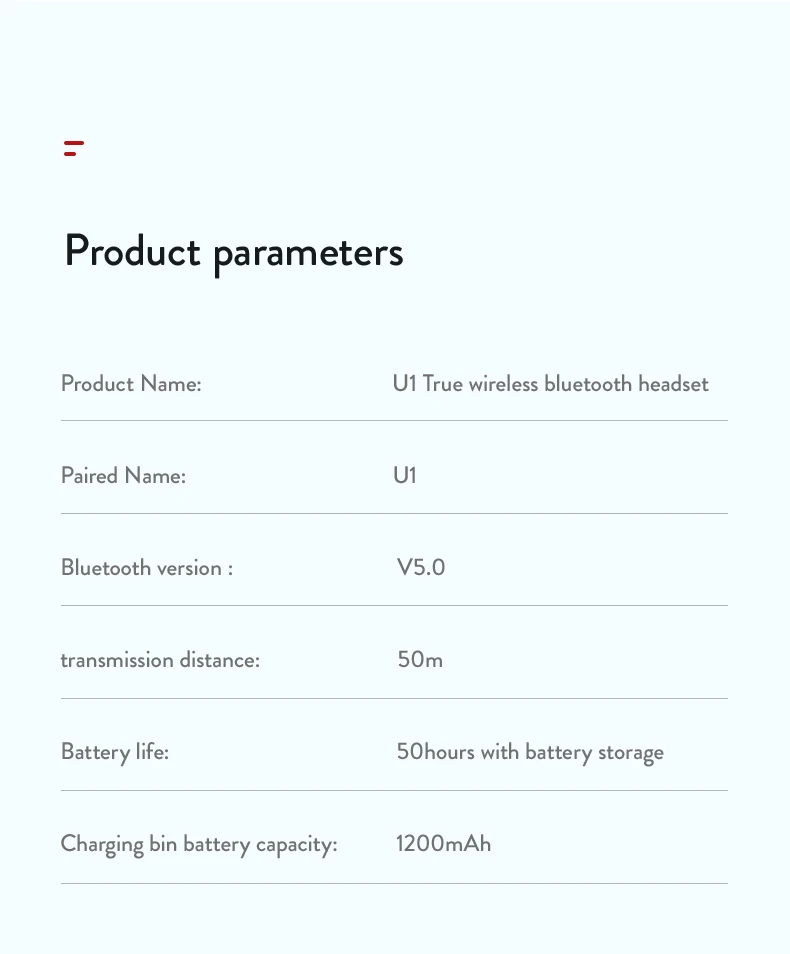This screenshot has width=790, height=954.
Task: Select the transmission distance label
Action: pos(160,660)
